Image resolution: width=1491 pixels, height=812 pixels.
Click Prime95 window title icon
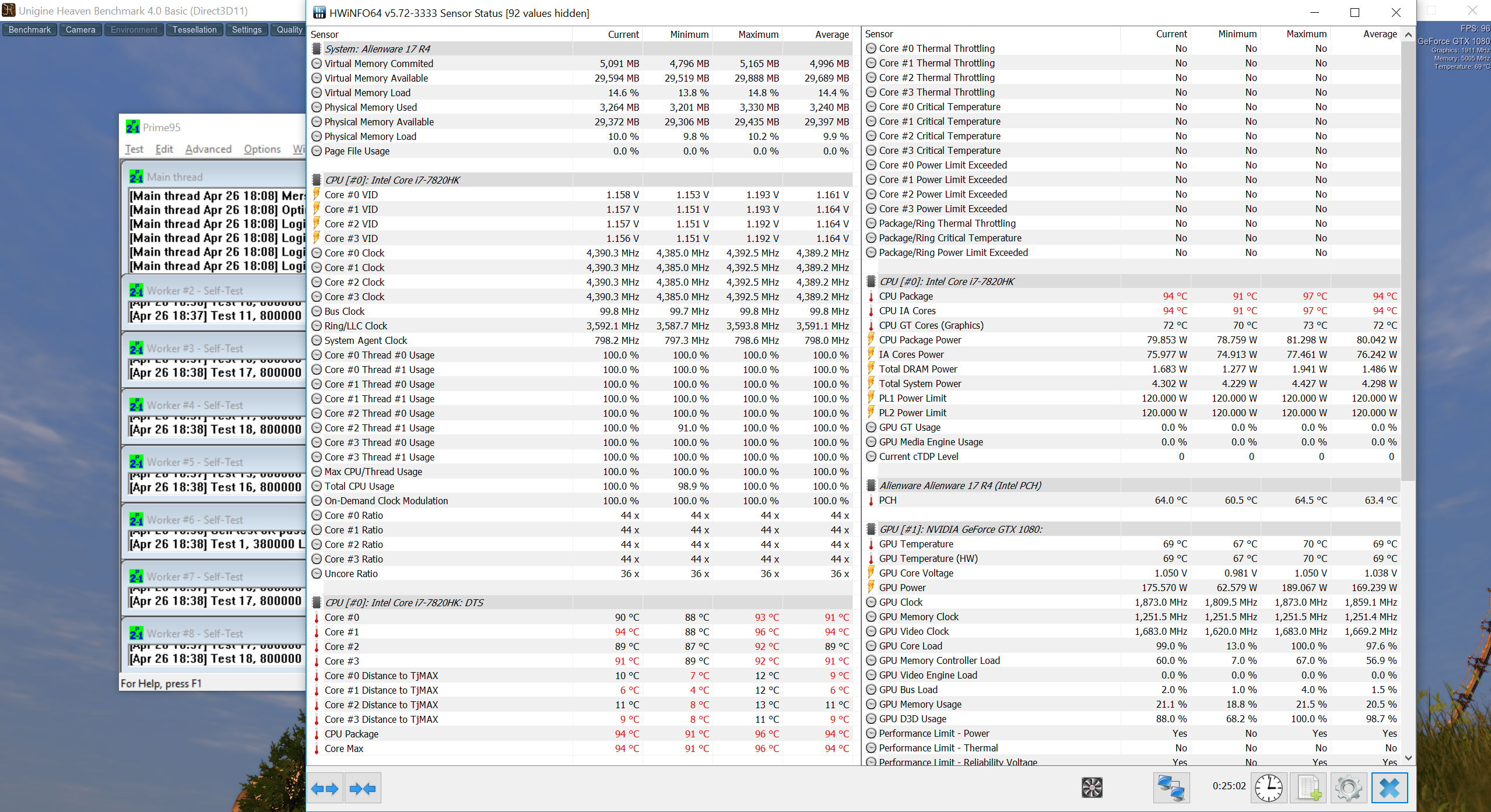coord(133,126)
